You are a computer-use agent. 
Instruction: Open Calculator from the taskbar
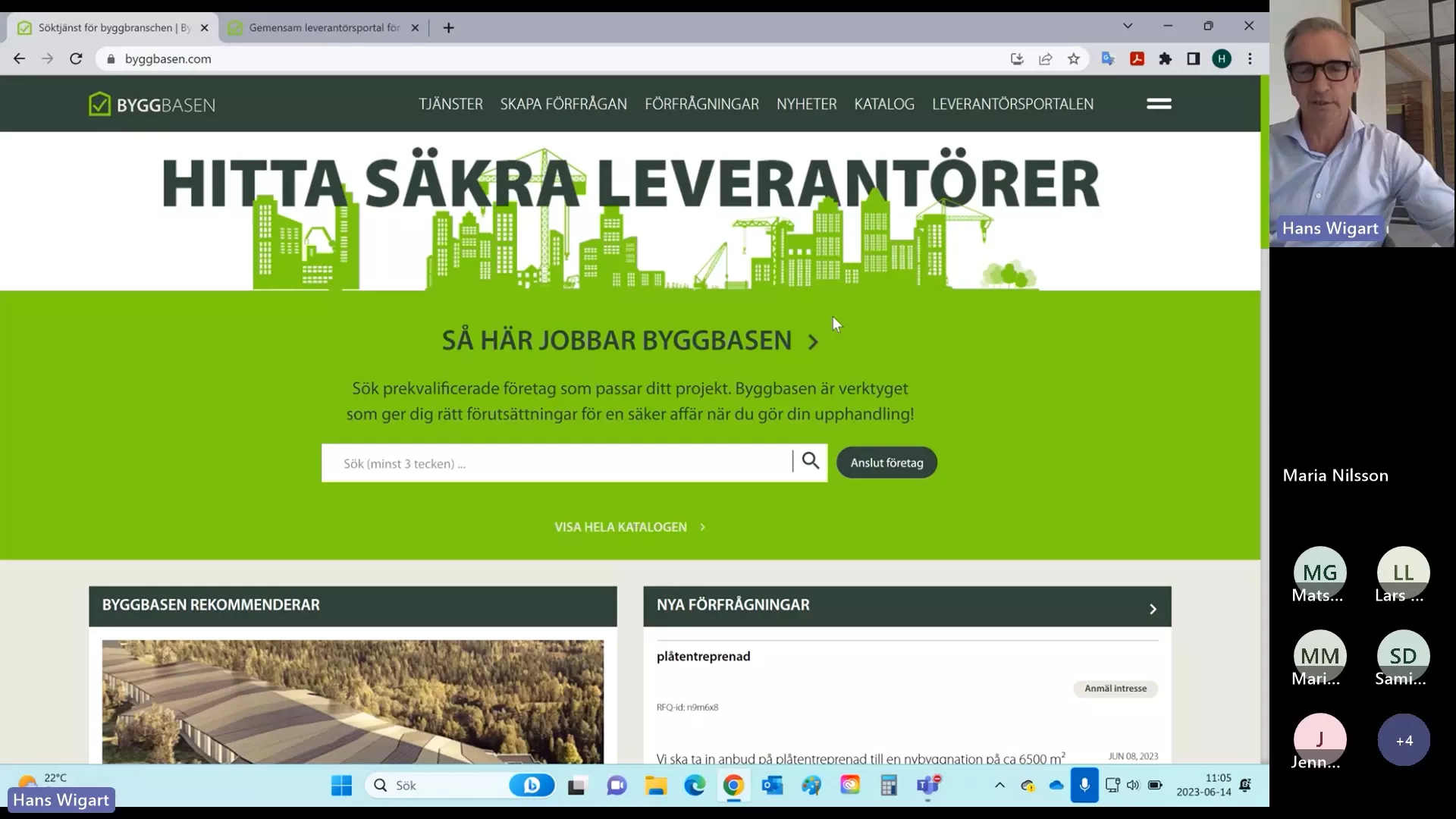[889, 786]
